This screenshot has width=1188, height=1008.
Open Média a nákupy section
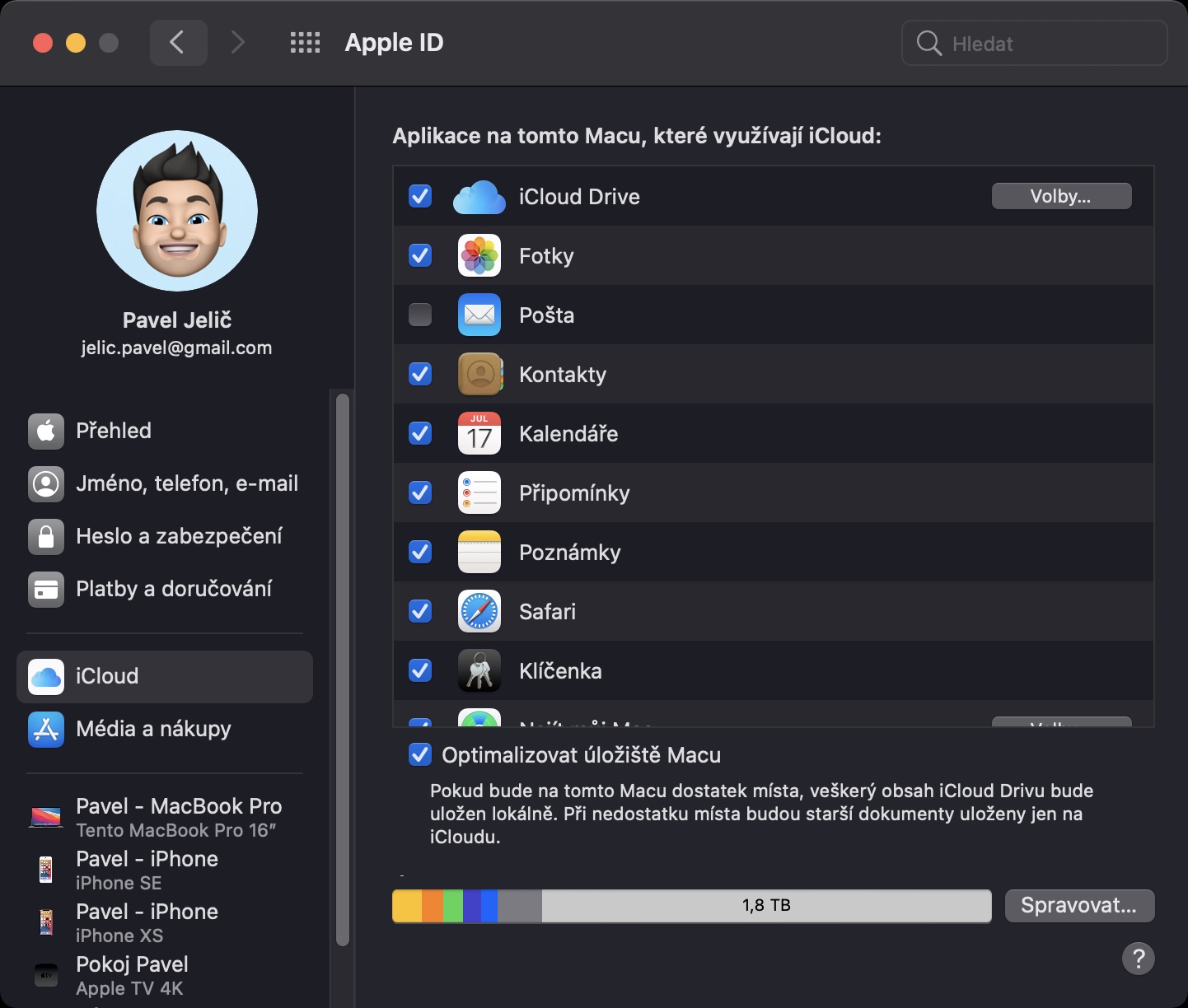pyautogui.click(x=165, y=730)
